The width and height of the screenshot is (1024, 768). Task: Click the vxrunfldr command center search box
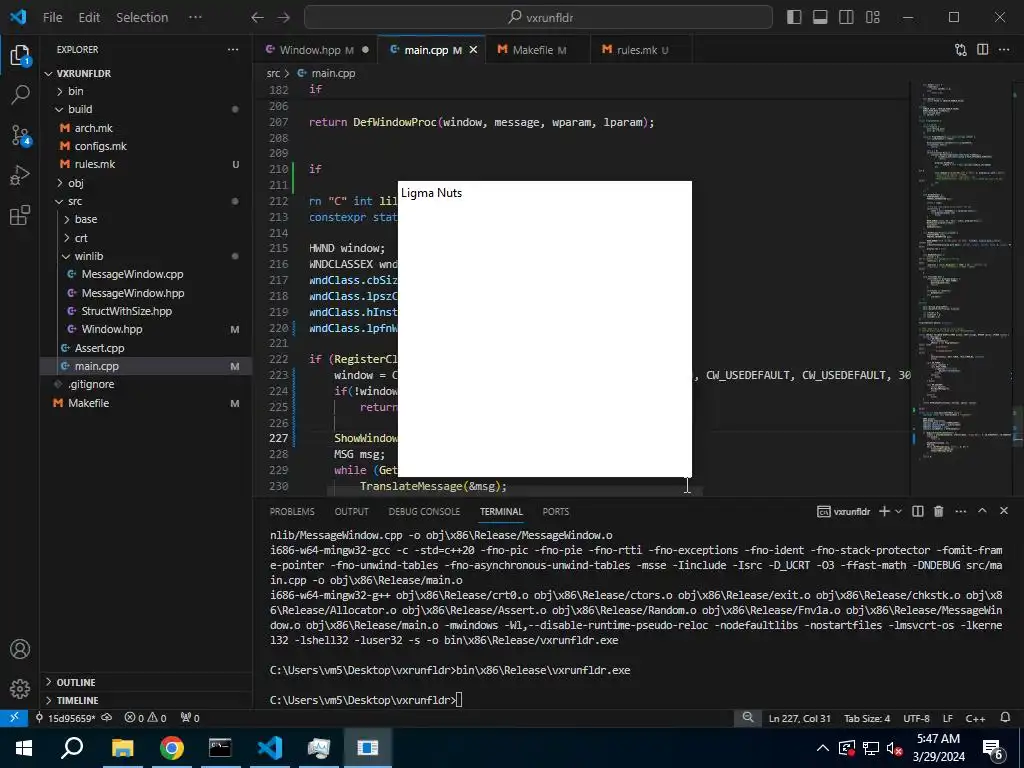point(538,18)
